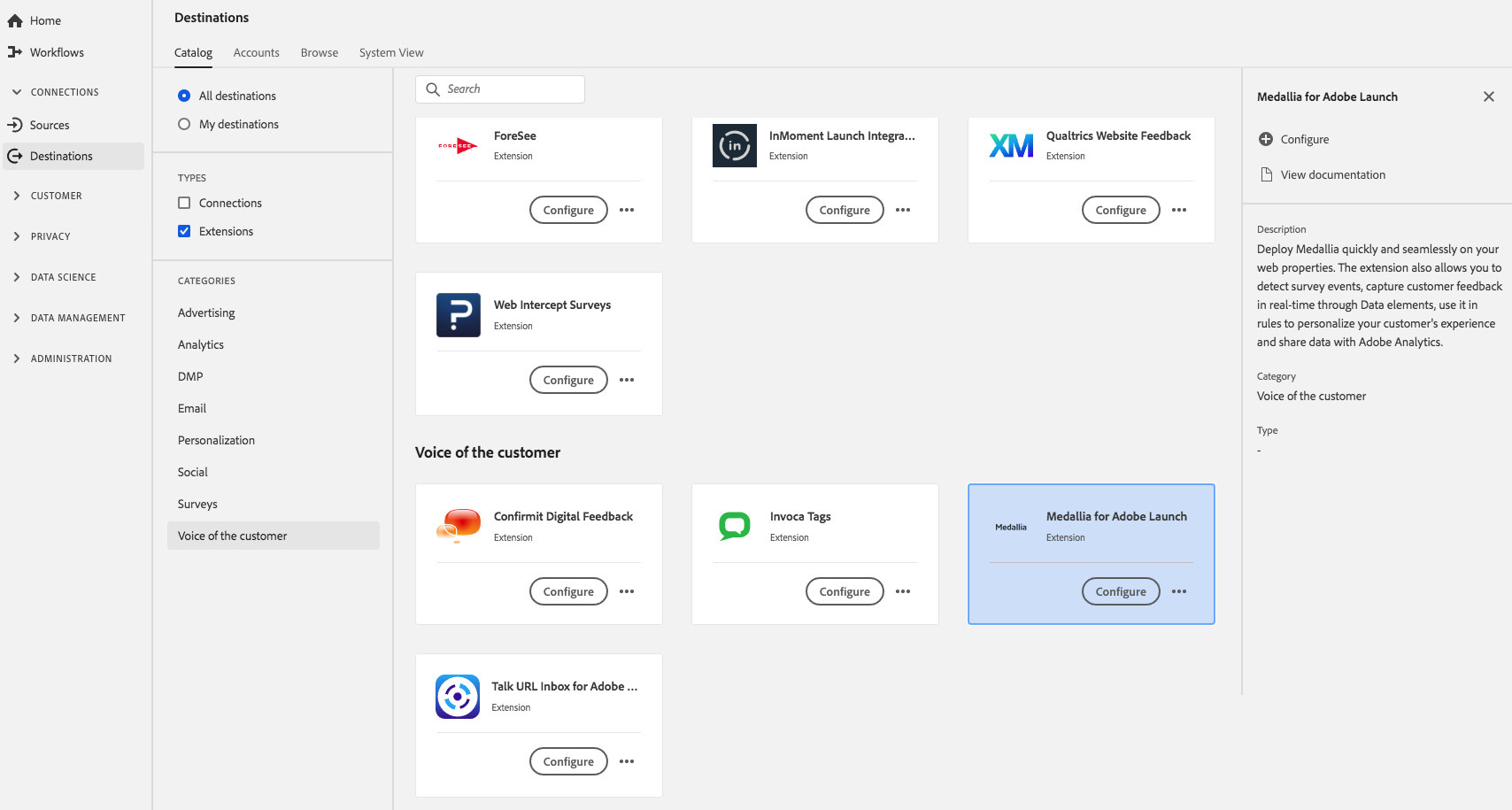Click the Home icon in sidebar

(15, 20)
